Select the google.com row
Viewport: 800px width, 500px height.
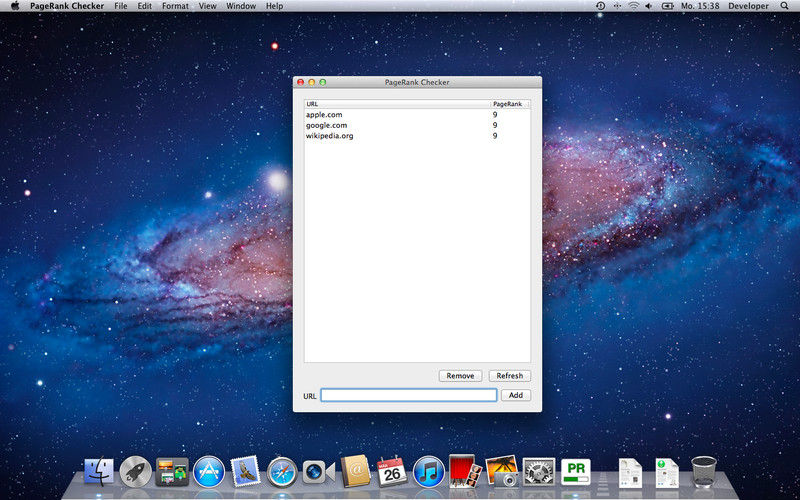click(x=400, y=125)
